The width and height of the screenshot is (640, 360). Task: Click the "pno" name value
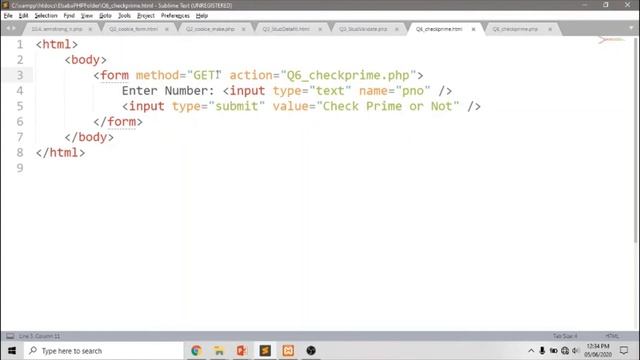point(413,91)
